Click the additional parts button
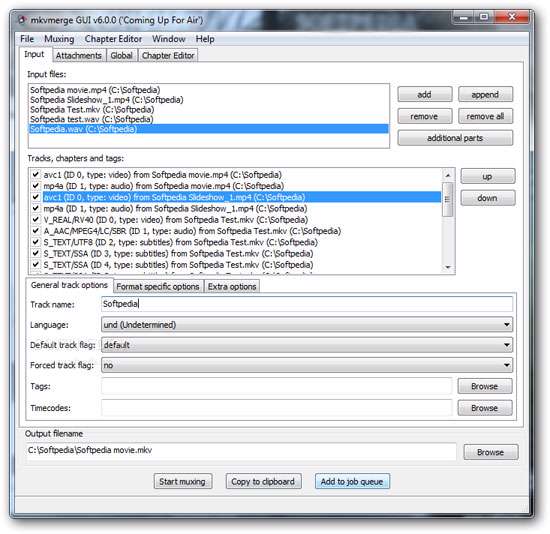The image size is (550, 534). coord(455,138)
